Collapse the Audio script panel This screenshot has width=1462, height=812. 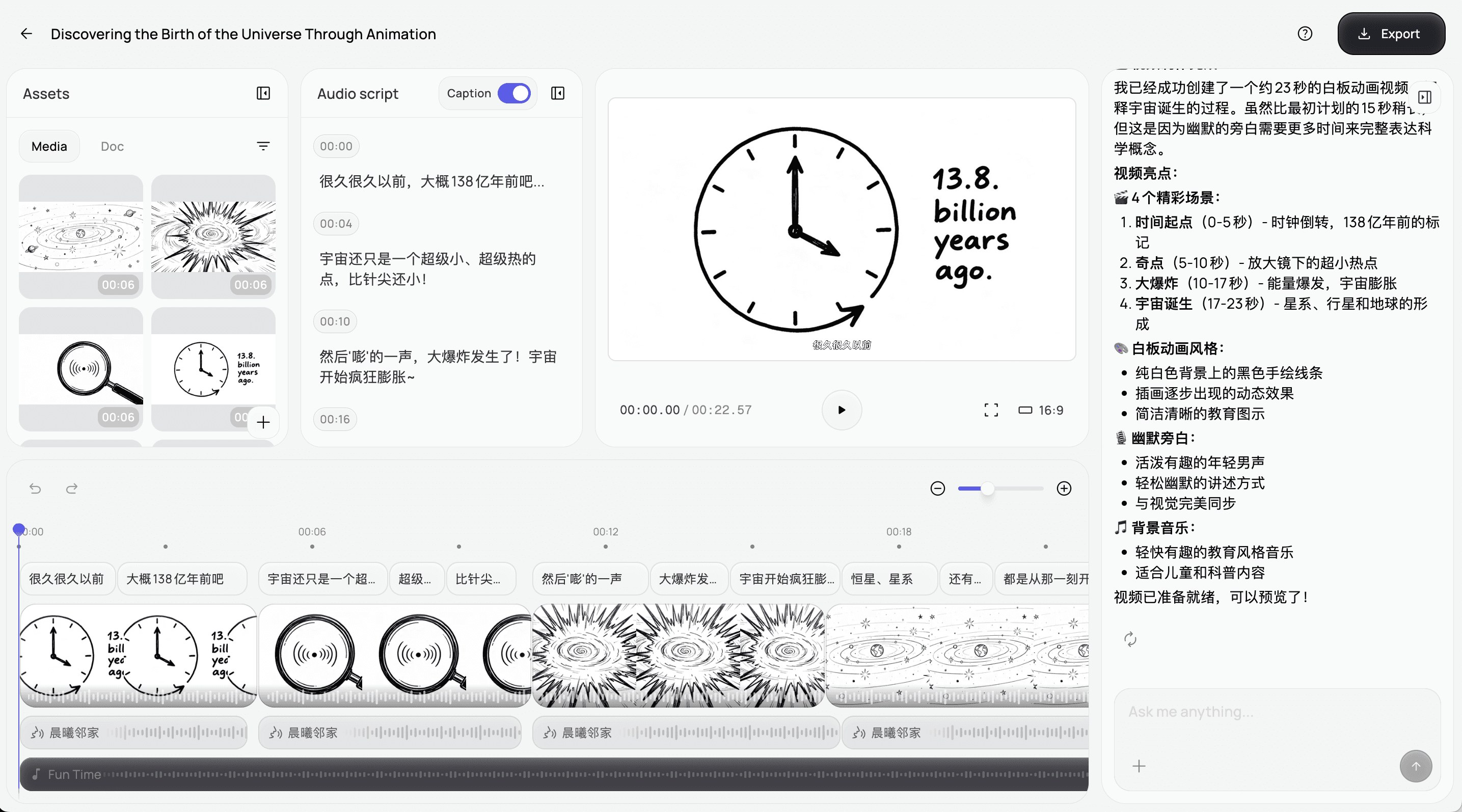point(558,94)
